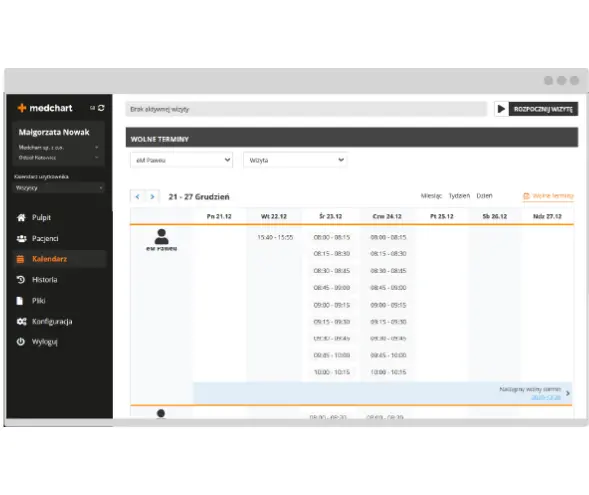Click the play icon to start visit
The image size is (589, 495).
tap(501, 109)
